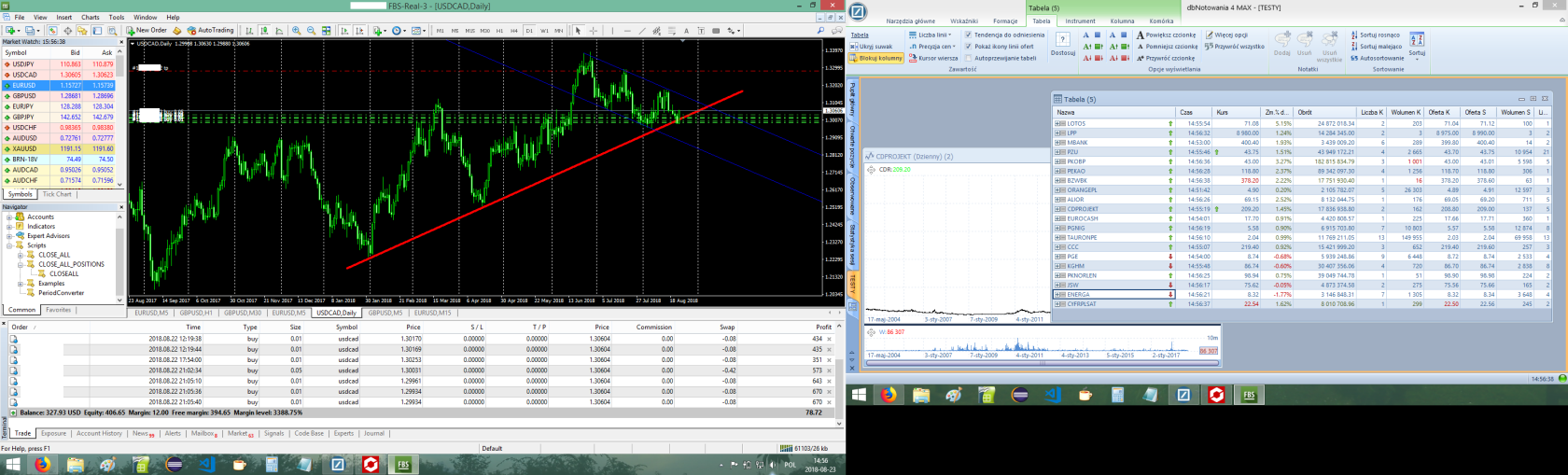Click the Dodaj note icon in Notatki group
1568x475 pixels.
point(1282,43)
